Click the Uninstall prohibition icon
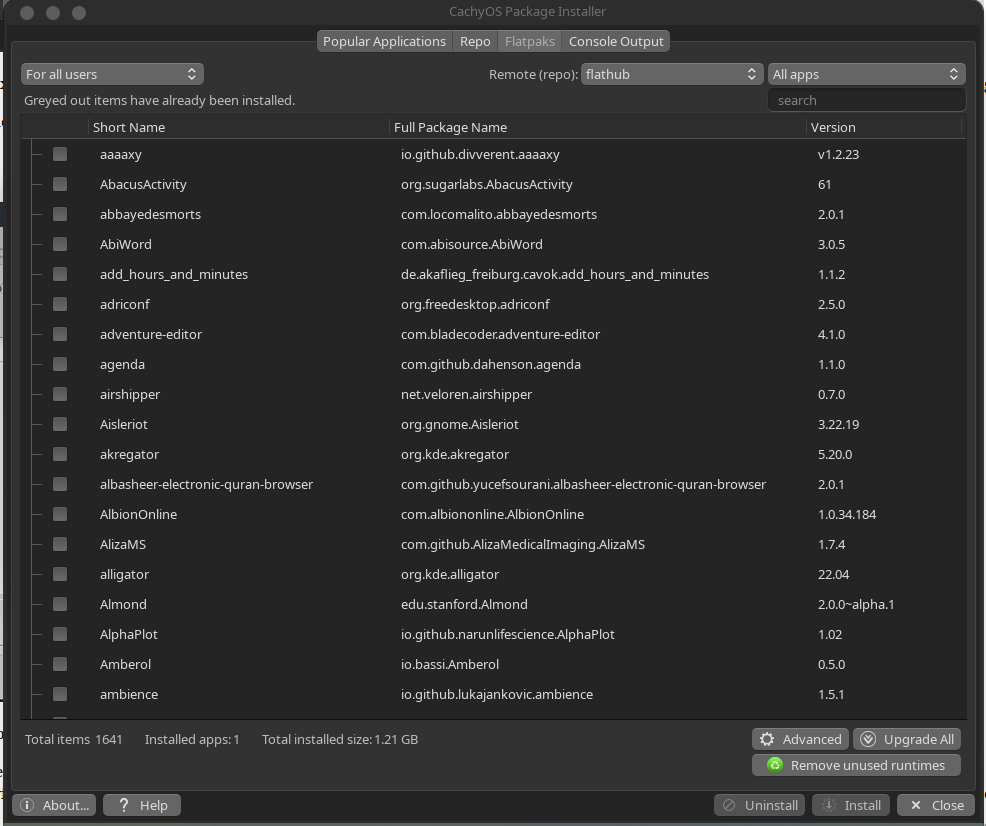Screen dimensions: 986x826 (729, 805)
